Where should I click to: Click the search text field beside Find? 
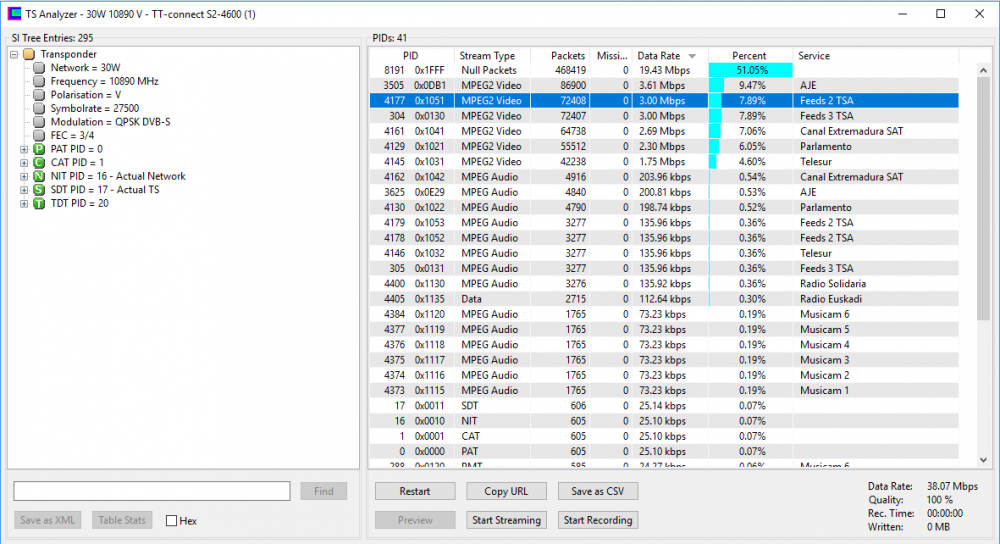tap(152, 491)
